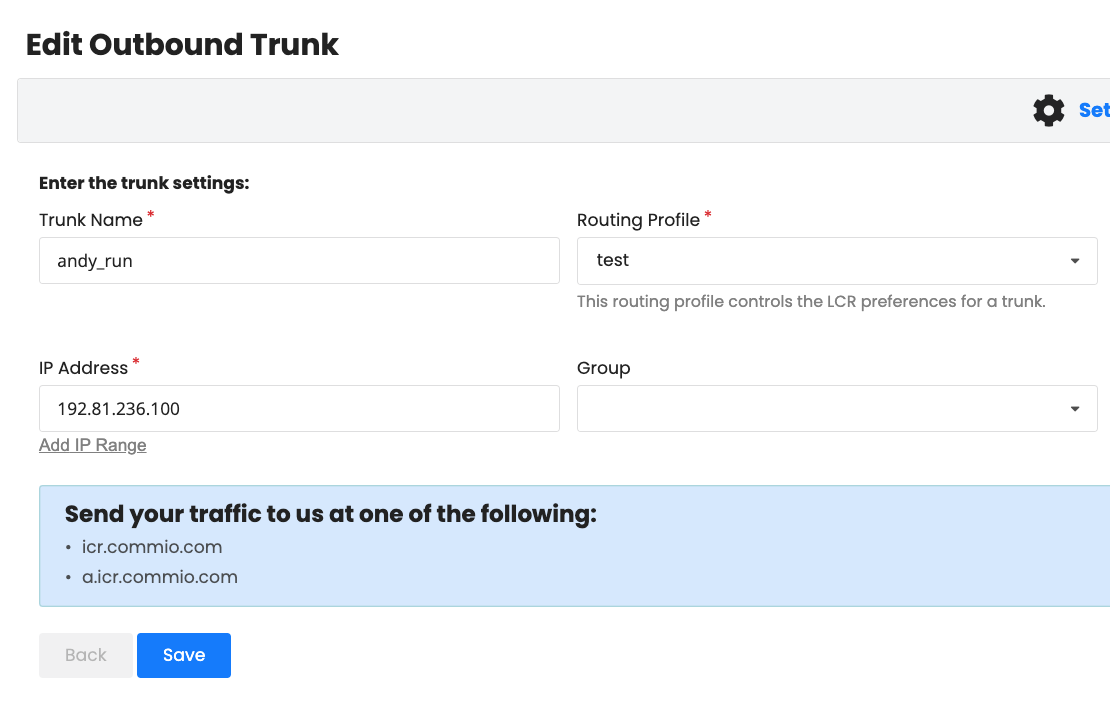Focus the IP Address field with 192.81.236.100
This screenshot has height=720, width=1110.
(298, 409)
